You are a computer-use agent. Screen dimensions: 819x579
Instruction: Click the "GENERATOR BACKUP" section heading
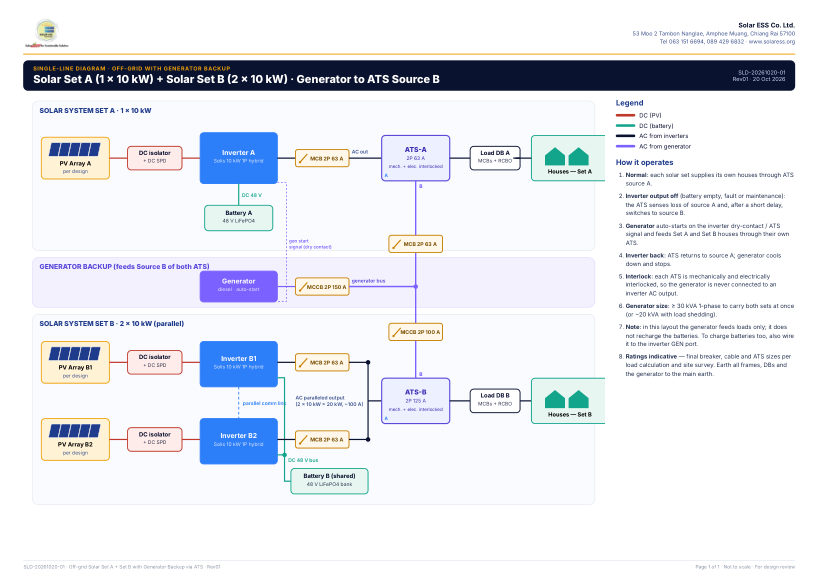(124, 266)
